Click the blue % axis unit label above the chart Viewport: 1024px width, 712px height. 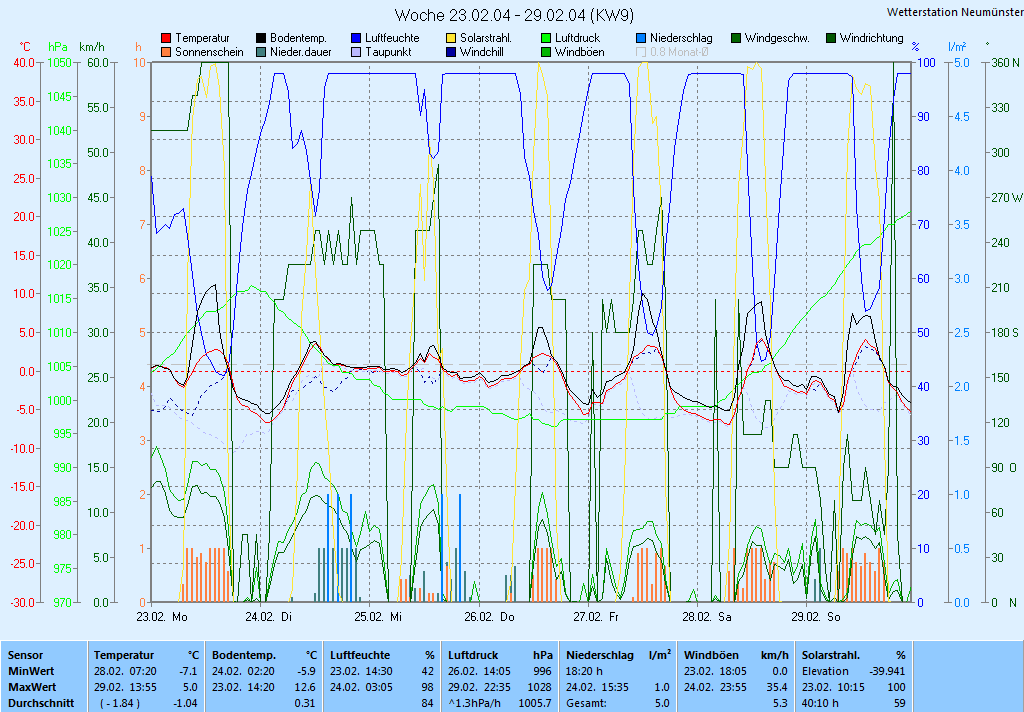click(916, 47)
